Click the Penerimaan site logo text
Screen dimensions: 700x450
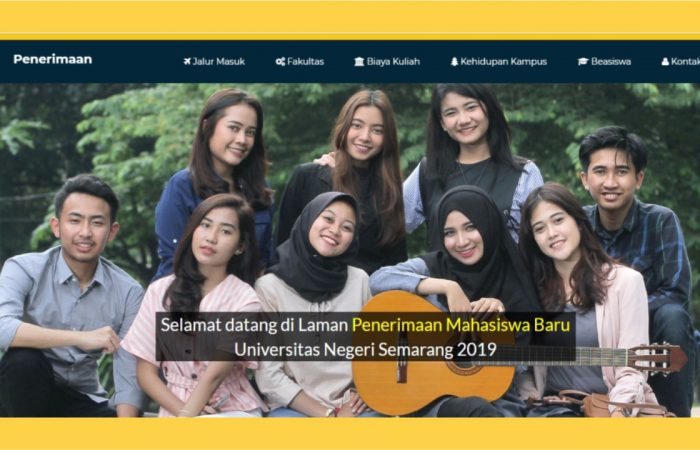[53, 59]
